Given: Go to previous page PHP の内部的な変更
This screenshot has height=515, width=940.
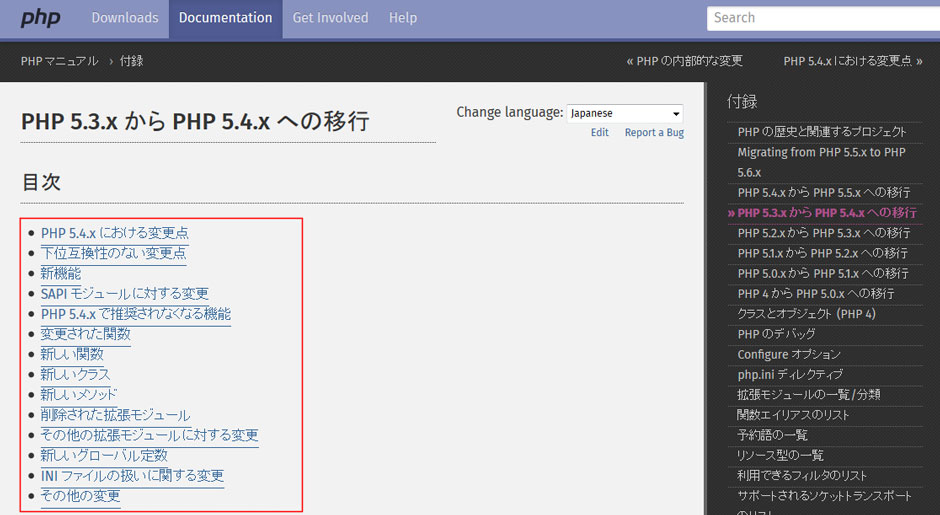Looking at the screenshot, I should pos(684,61).
